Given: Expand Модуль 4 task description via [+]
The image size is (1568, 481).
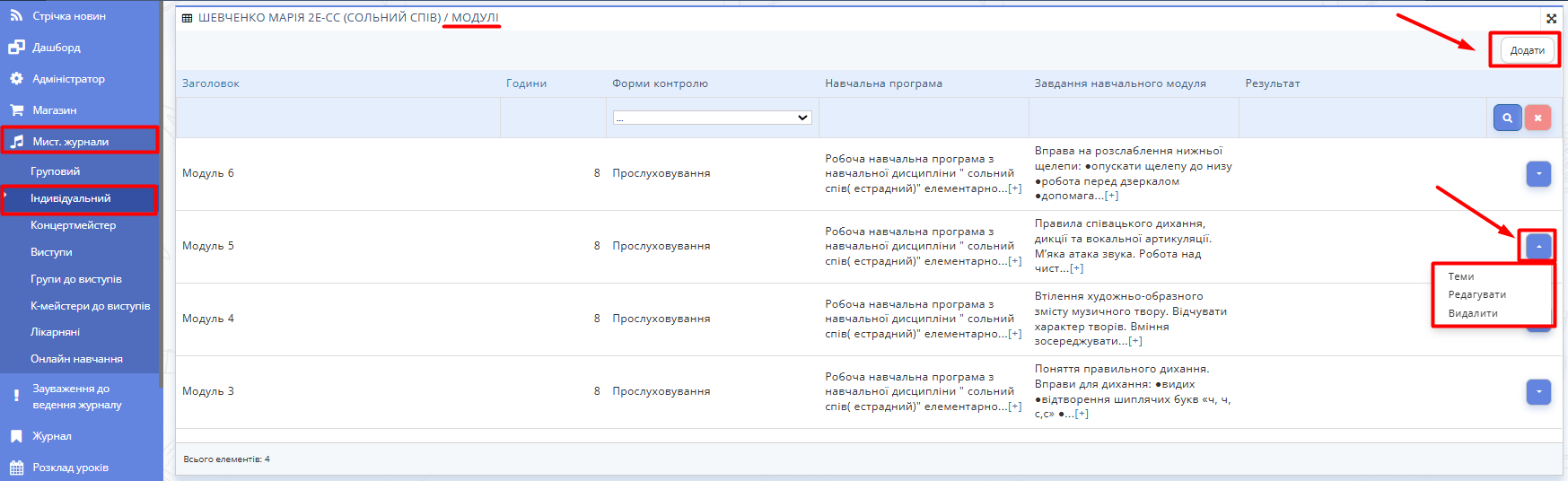Looking at the screenshot, I should (x=1135, y=341).
